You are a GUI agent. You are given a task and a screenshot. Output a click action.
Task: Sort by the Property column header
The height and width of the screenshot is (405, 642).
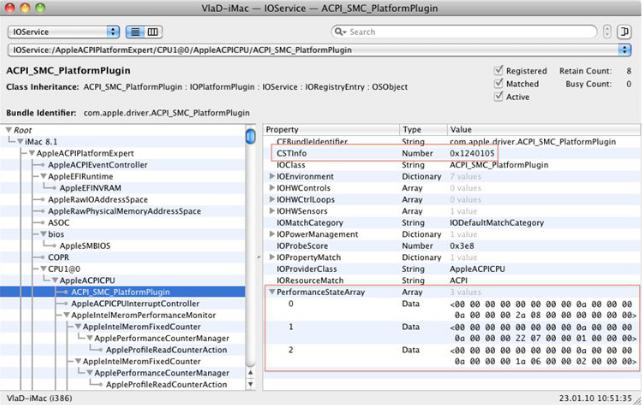coord(331,129)
